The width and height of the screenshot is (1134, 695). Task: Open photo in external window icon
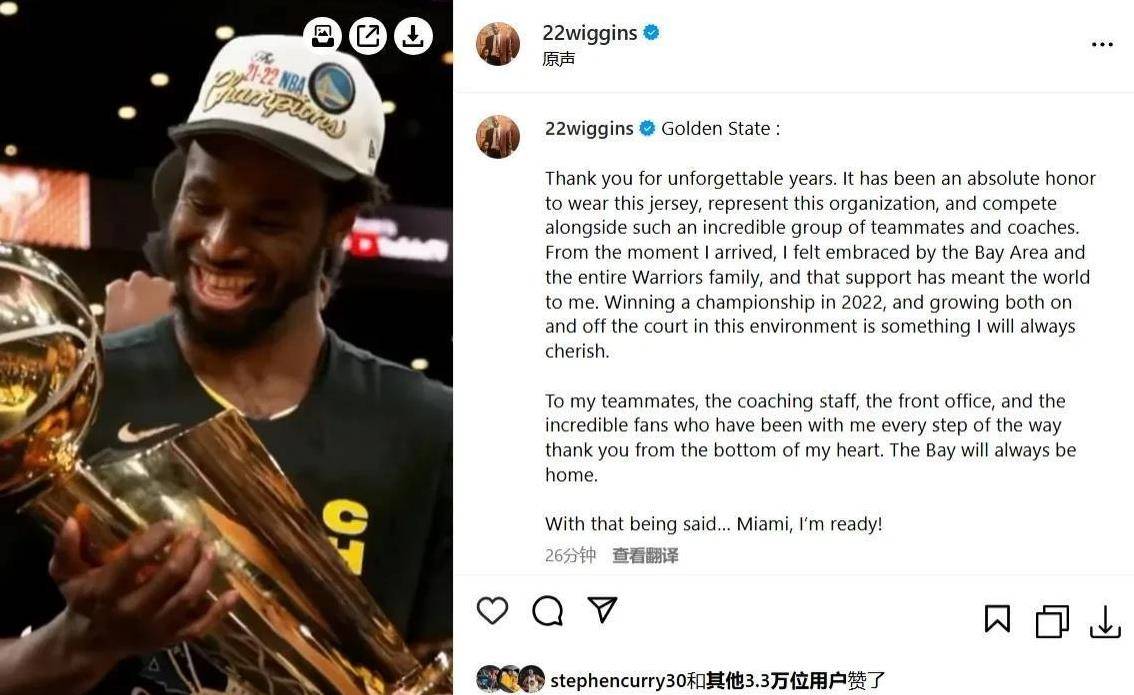[367, 35]
